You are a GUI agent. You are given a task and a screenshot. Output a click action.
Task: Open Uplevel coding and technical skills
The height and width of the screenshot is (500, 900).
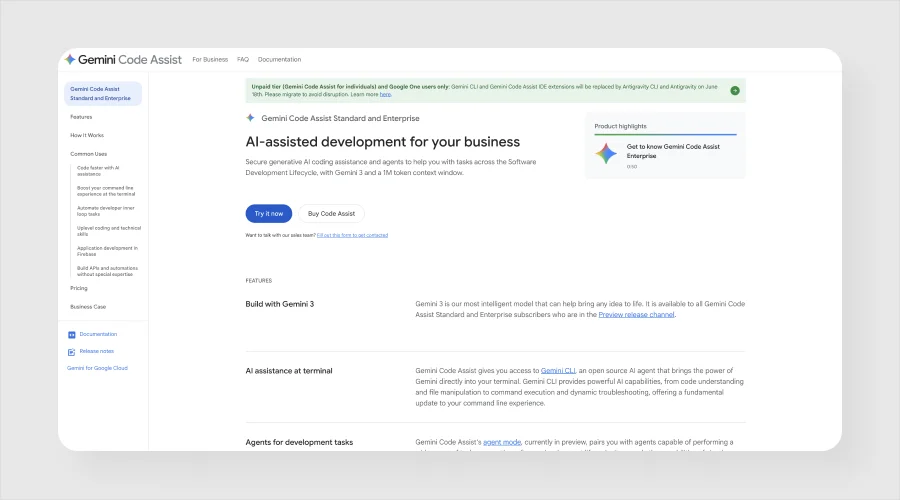click(109, 231)
